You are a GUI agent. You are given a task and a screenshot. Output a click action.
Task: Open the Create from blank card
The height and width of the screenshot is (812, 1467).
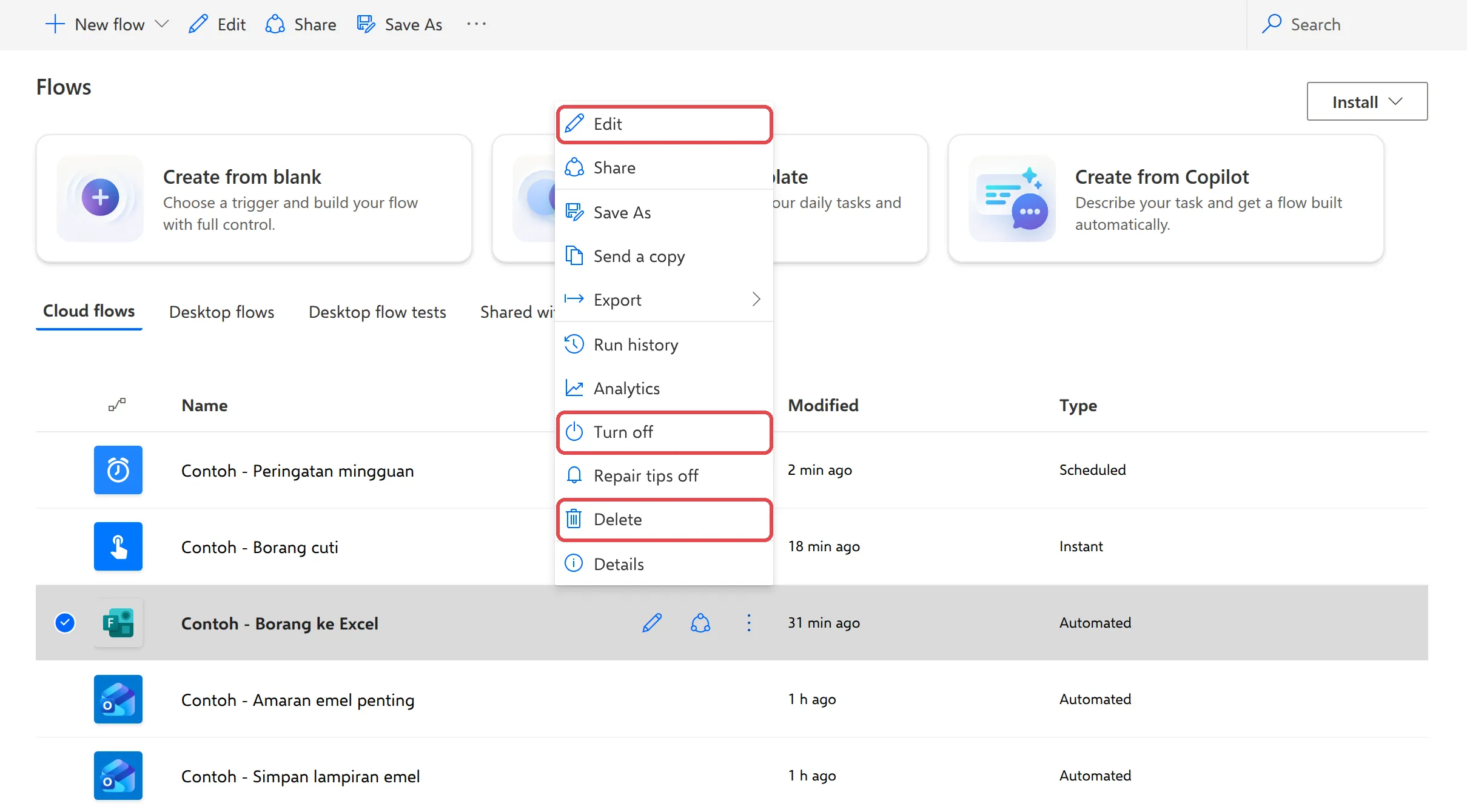254,198
